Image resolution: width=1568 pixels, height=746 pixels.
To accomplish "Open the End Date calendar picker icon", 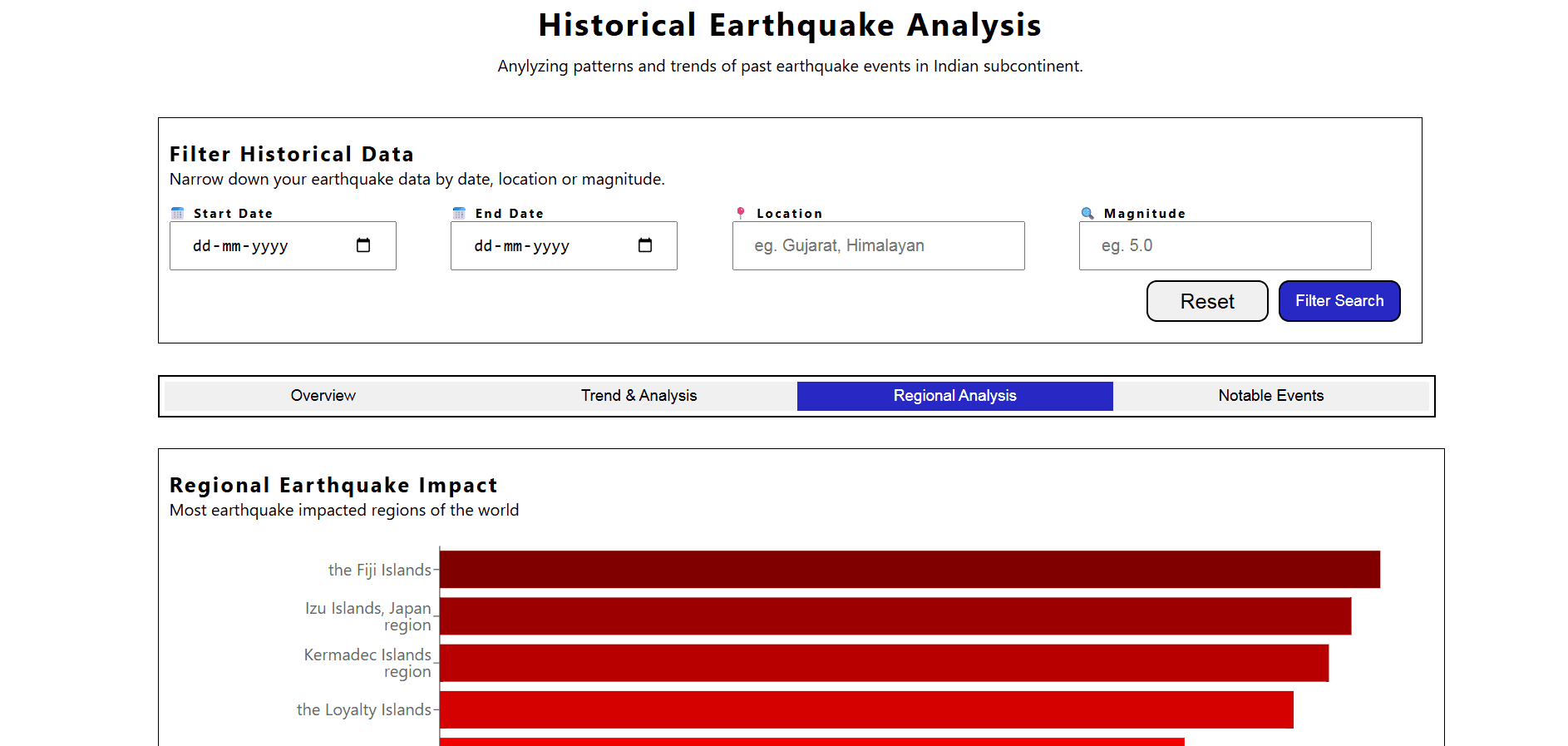I will pos(644,245).
